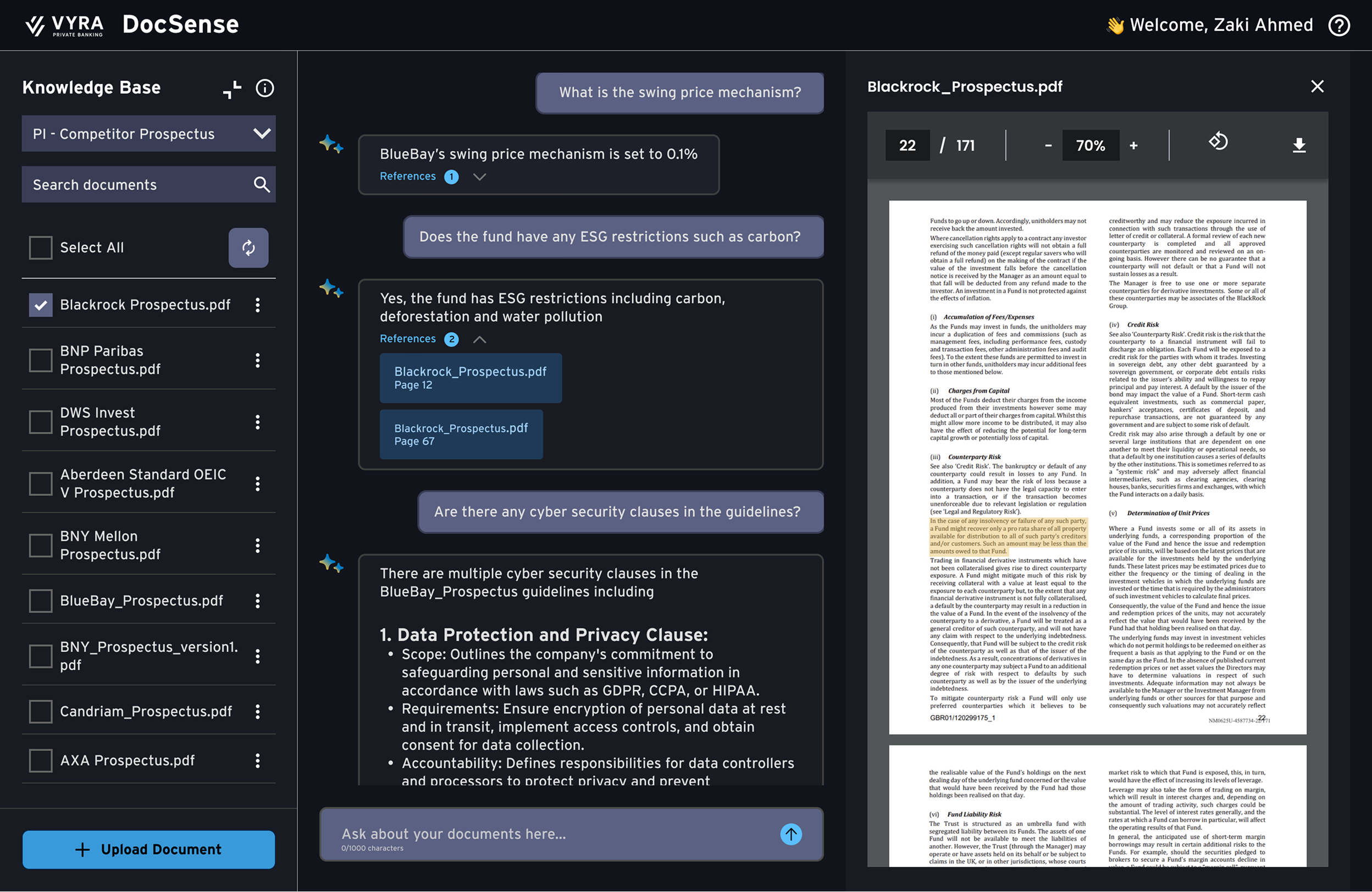Check BNP Paribas Prospectus.pdf
The width and height of the screenshot is (1372, 892).
click(41, 360)
